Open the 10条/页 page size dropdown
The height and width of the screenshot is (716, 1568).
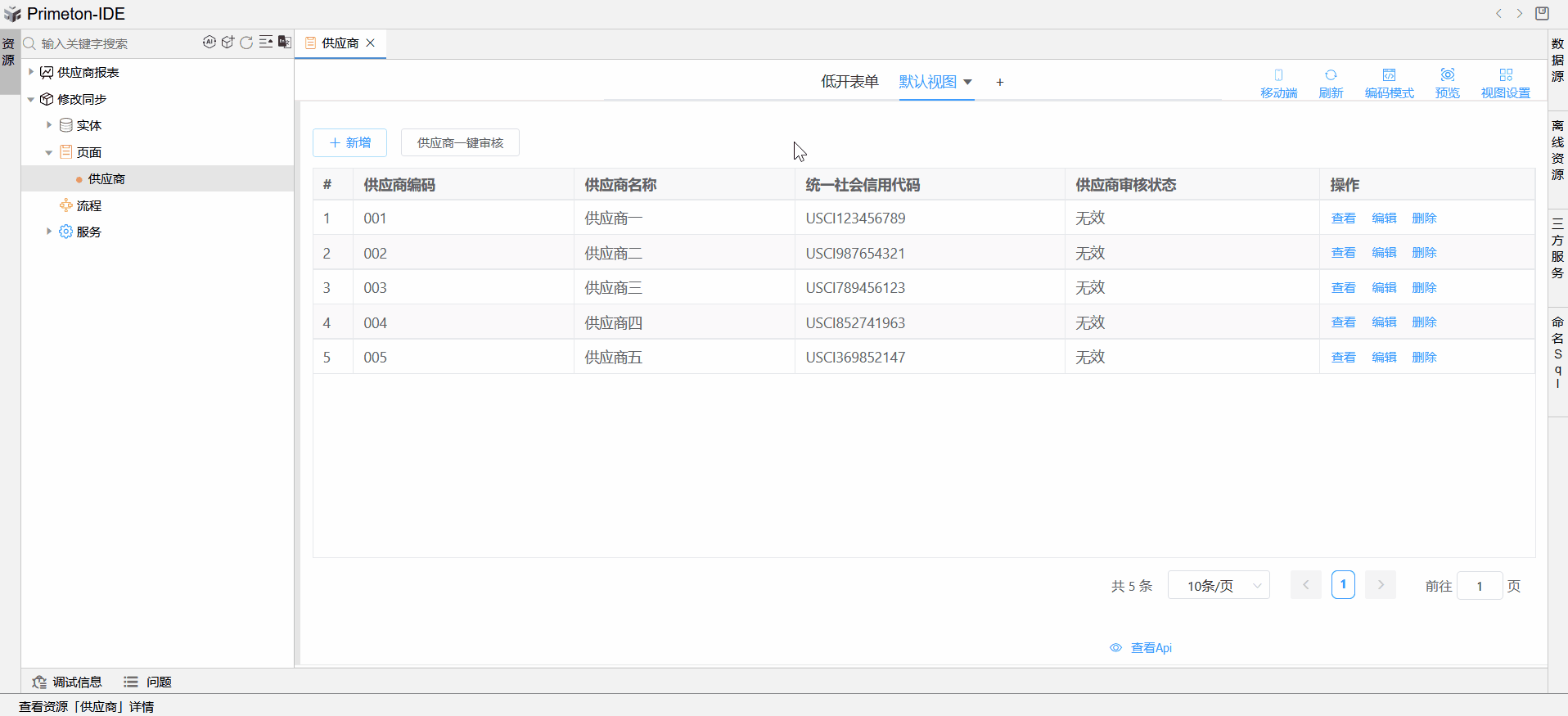pyautogui.click(x=1218, y=586)
